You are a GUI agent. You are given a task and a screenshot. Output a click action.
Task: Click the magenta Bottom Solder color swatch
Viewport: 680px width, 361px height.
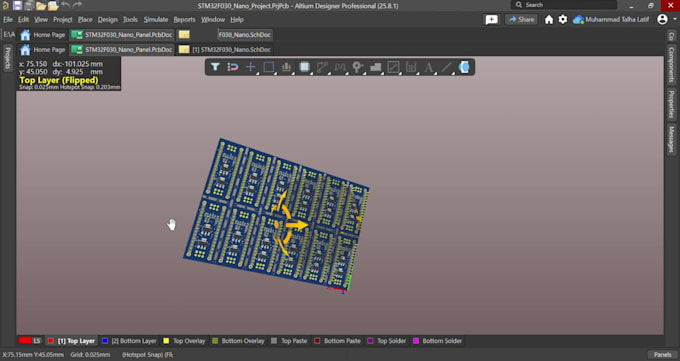click(x=416, y=341)
